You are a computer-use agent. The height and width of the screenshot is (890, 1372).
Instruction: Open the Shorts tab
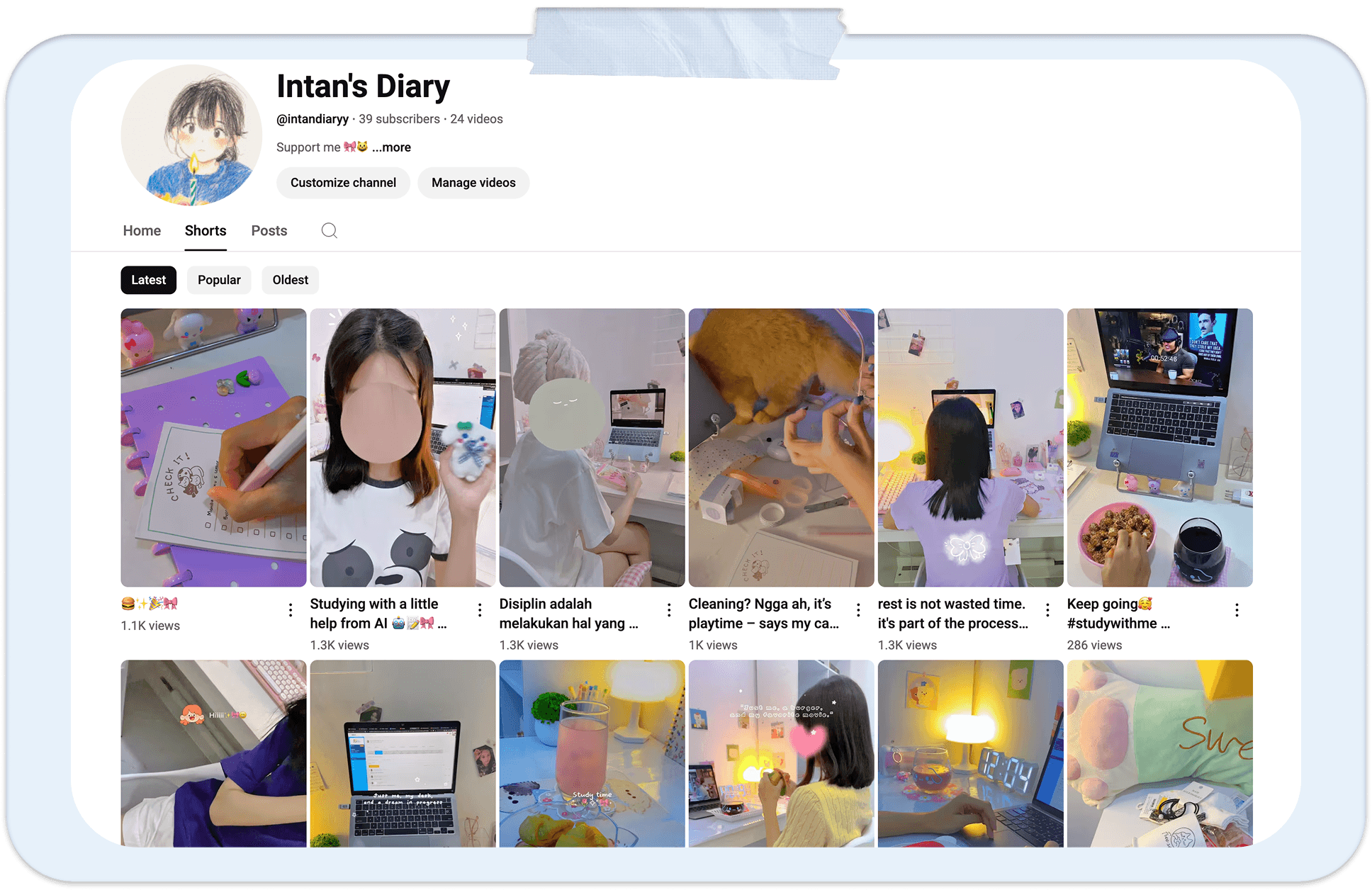pyautogui.click(x=206, y=231)
